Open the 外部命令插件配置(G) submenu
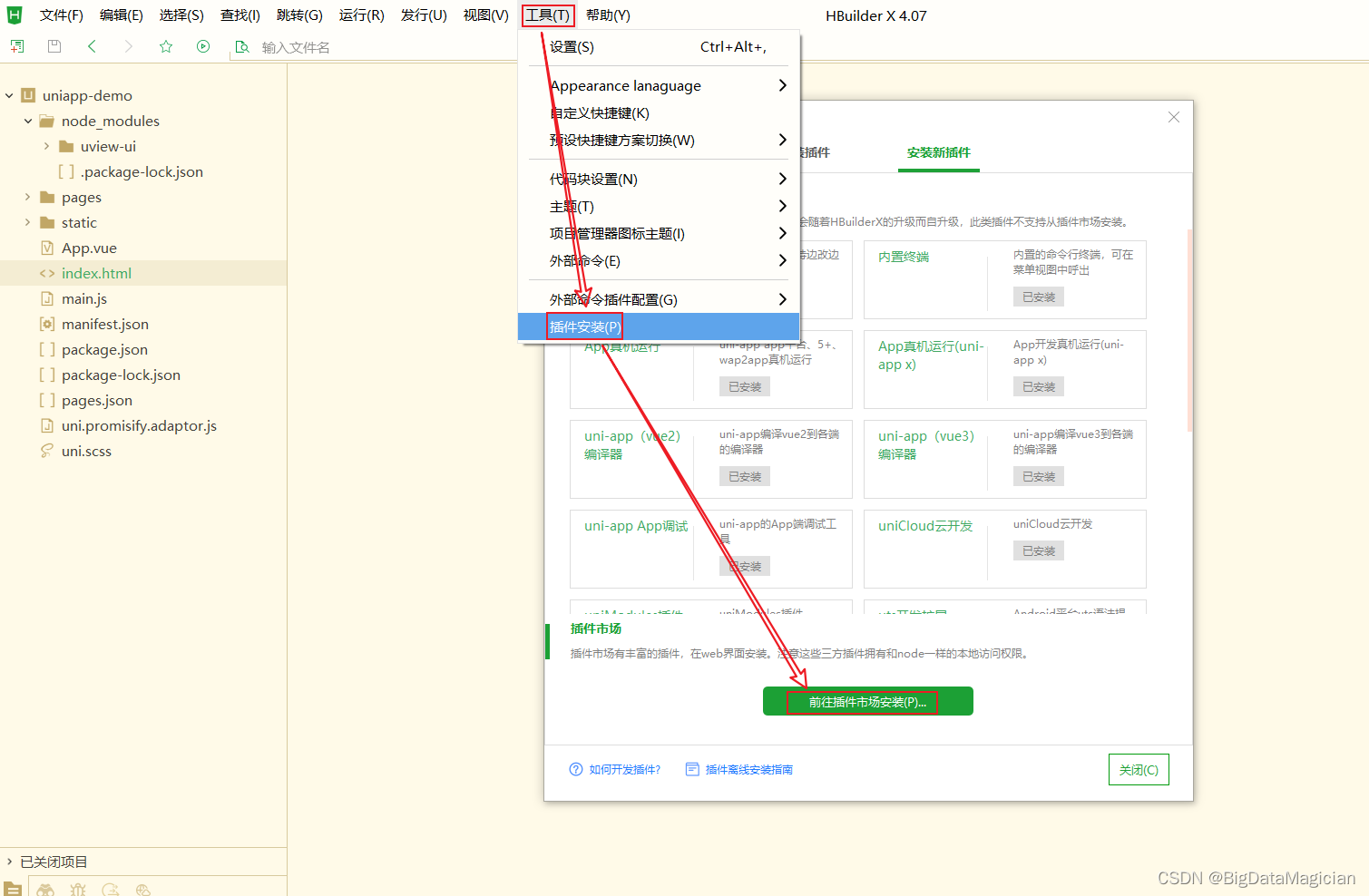This screenshot has width=1369, height=896. [x=659, y=299]
